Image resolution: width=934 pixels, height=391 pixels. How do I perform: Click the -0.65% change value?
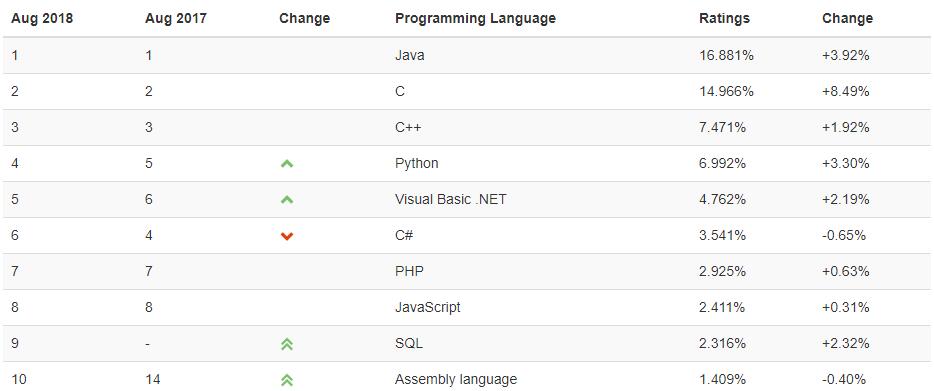tap(844, 235)
